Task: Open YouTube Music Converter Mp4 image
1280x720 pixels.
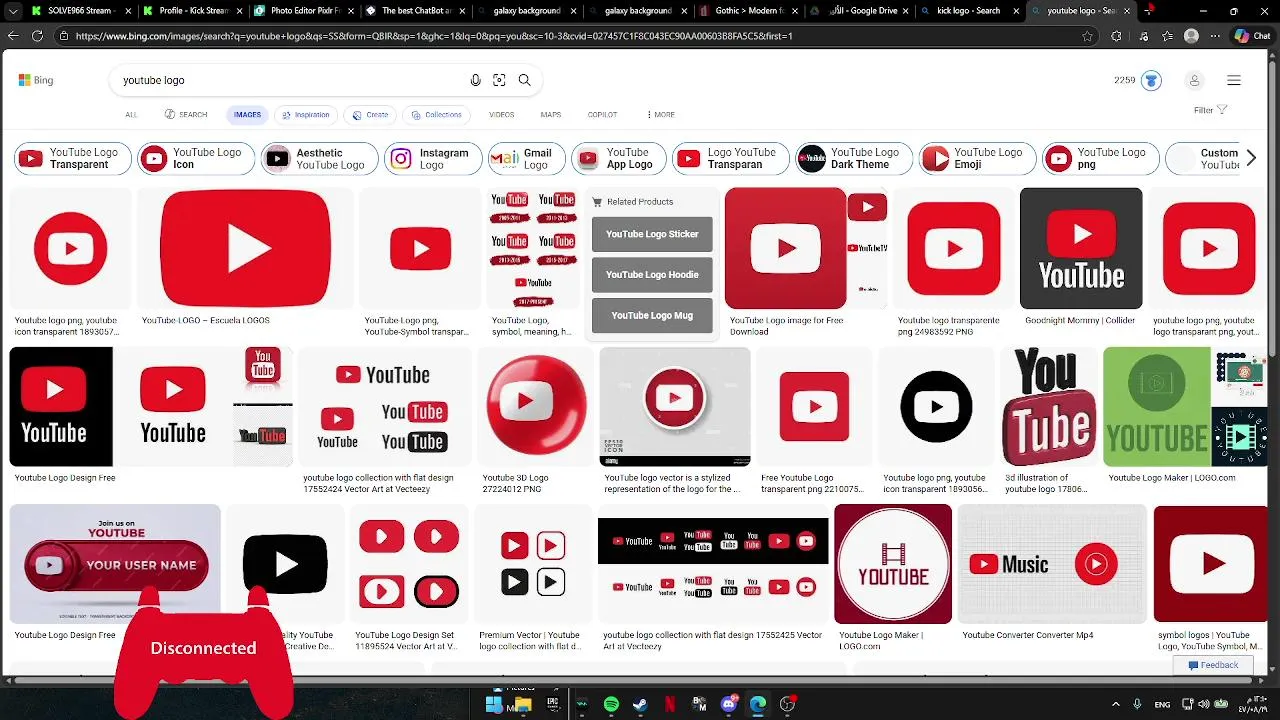Action: (x=1052, y=565)
